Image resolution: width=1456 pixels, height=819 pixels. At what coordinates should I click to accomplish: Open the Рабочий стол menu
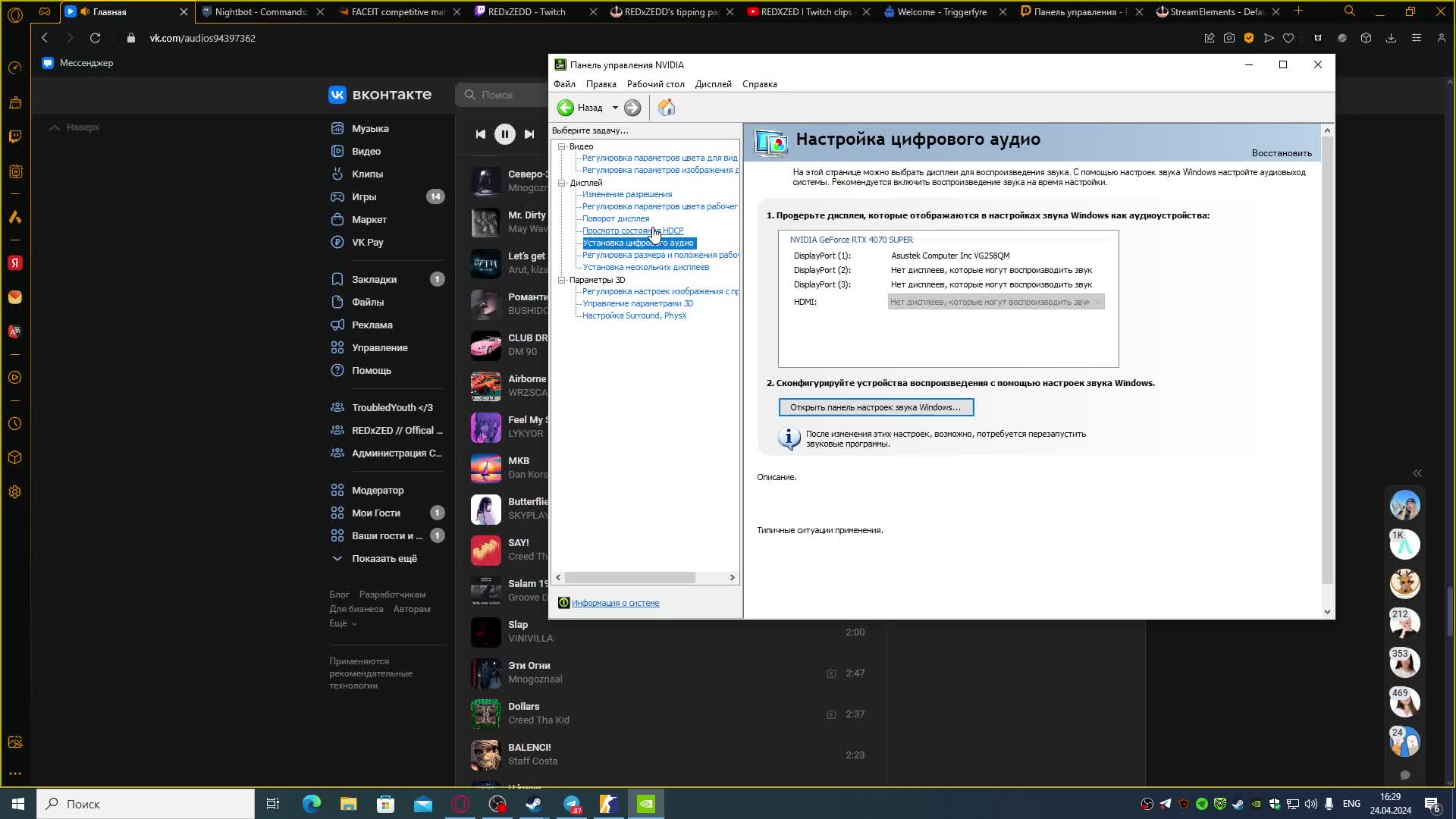pos(655,84)
